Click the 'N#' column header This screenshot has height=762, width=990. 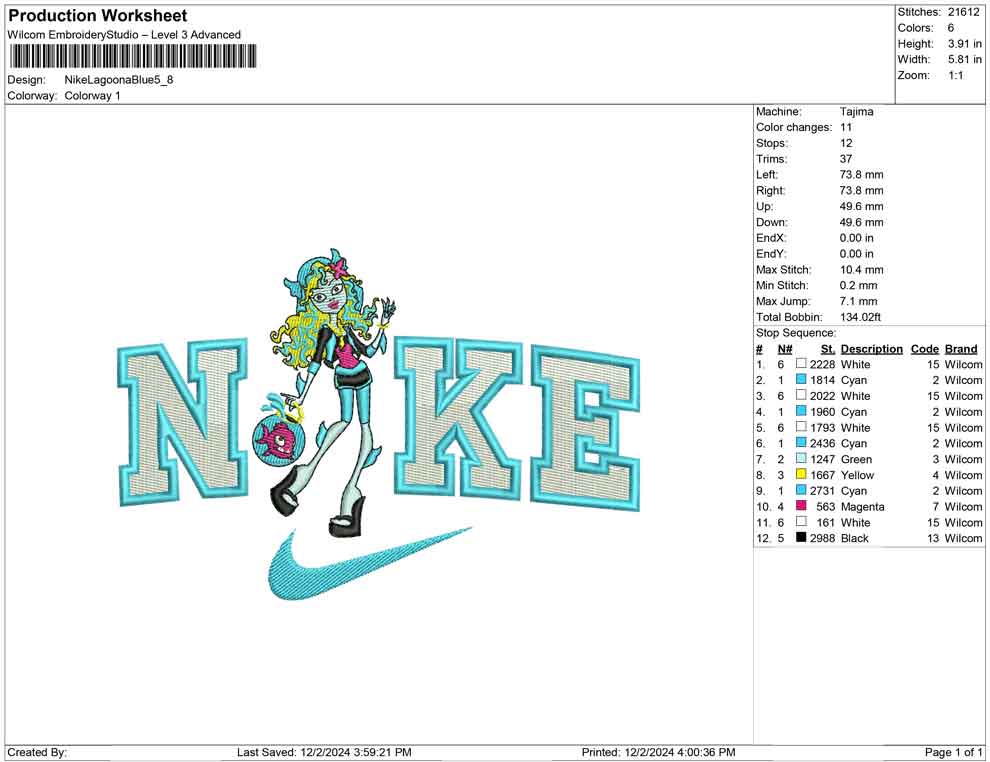(785, 349)
